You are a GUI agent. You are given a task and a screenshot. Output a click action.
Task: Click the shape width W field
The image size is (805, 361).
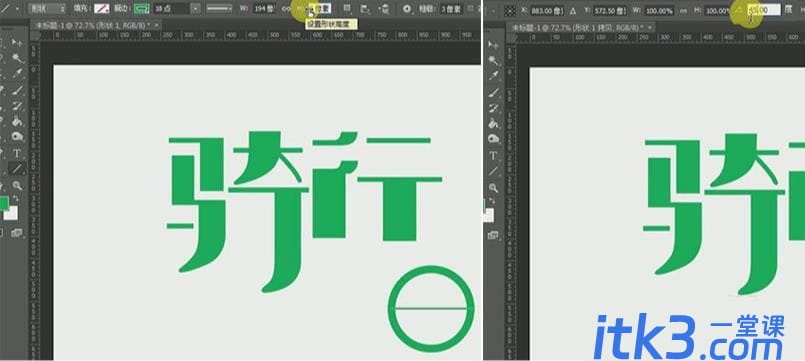point(265,9)
